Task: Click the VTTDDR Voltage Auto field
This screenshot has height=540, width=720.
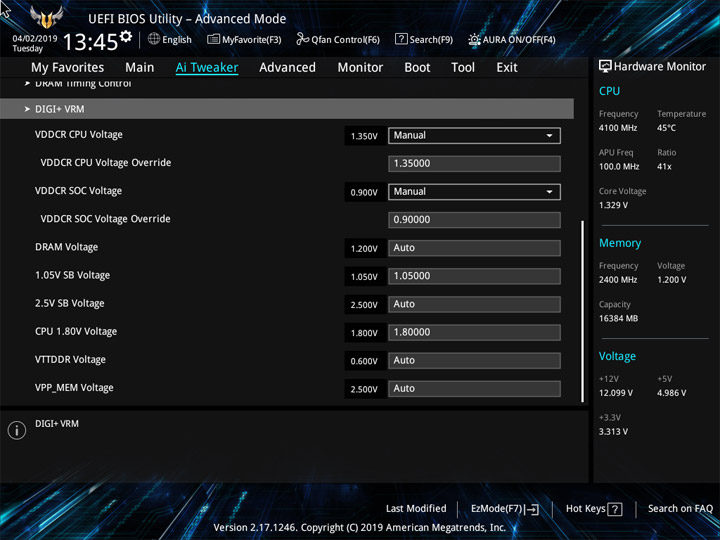Action: tap(474, 360)
